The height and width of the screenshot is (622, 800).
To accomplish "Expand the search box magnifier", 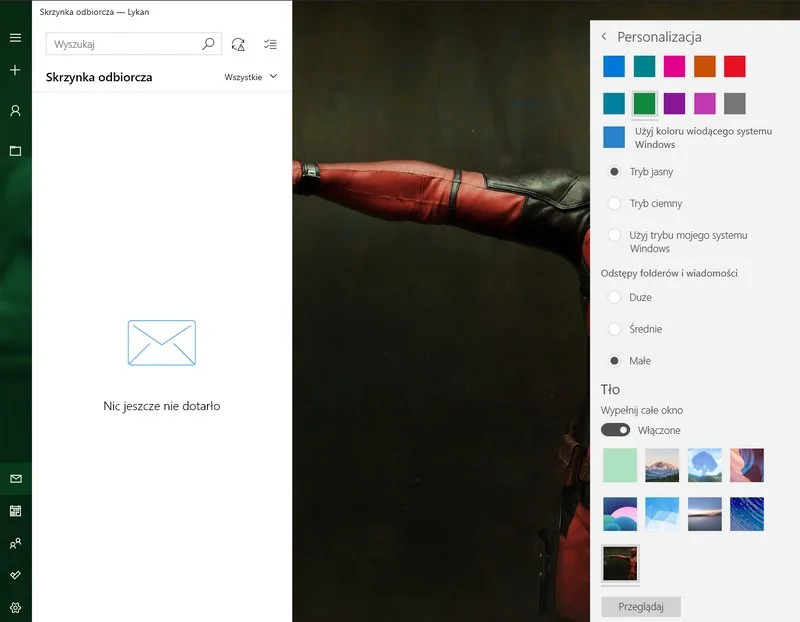I will pos(207,44).
